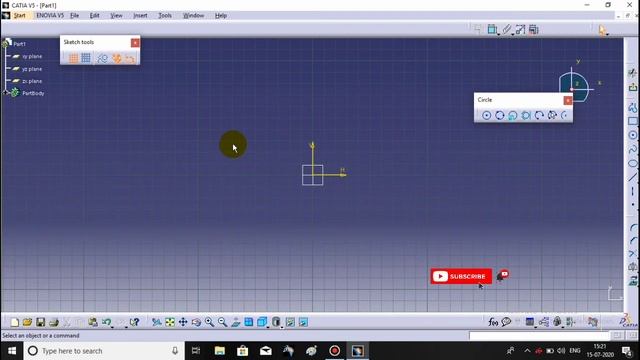Zoom in with magnifier plus icon
The height and width of the screenshot is (360, 640).
[x=209, y=322]
